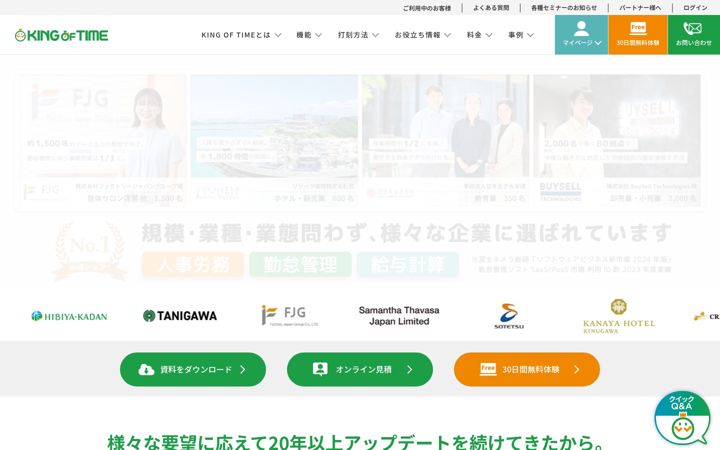
Task: Open the three-person case study card
Action: click(x=445, y=141)
